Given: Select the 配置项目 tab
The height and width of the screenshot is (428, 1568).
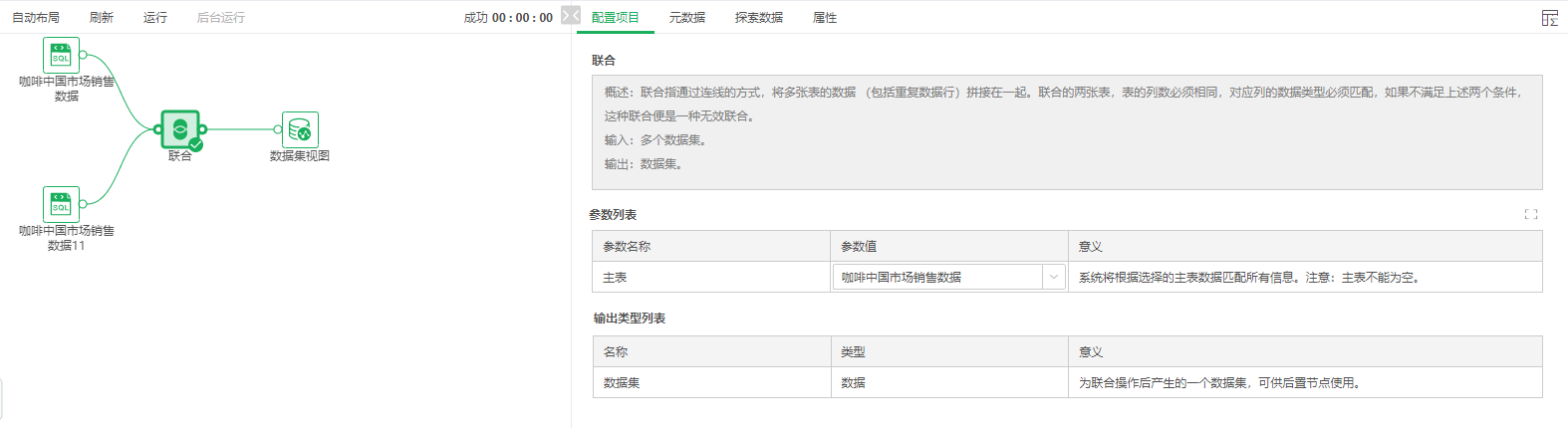Looking at the screenshot, I should [x=615, y=18].
